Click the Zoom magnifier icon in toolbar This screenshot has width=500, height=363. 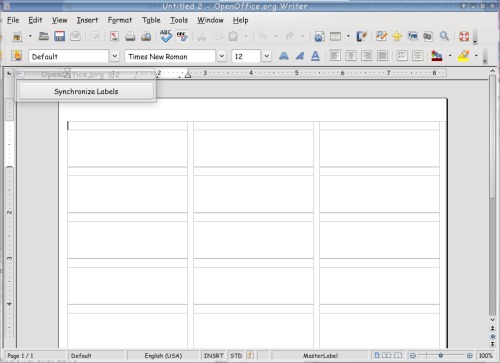(444, 36)
